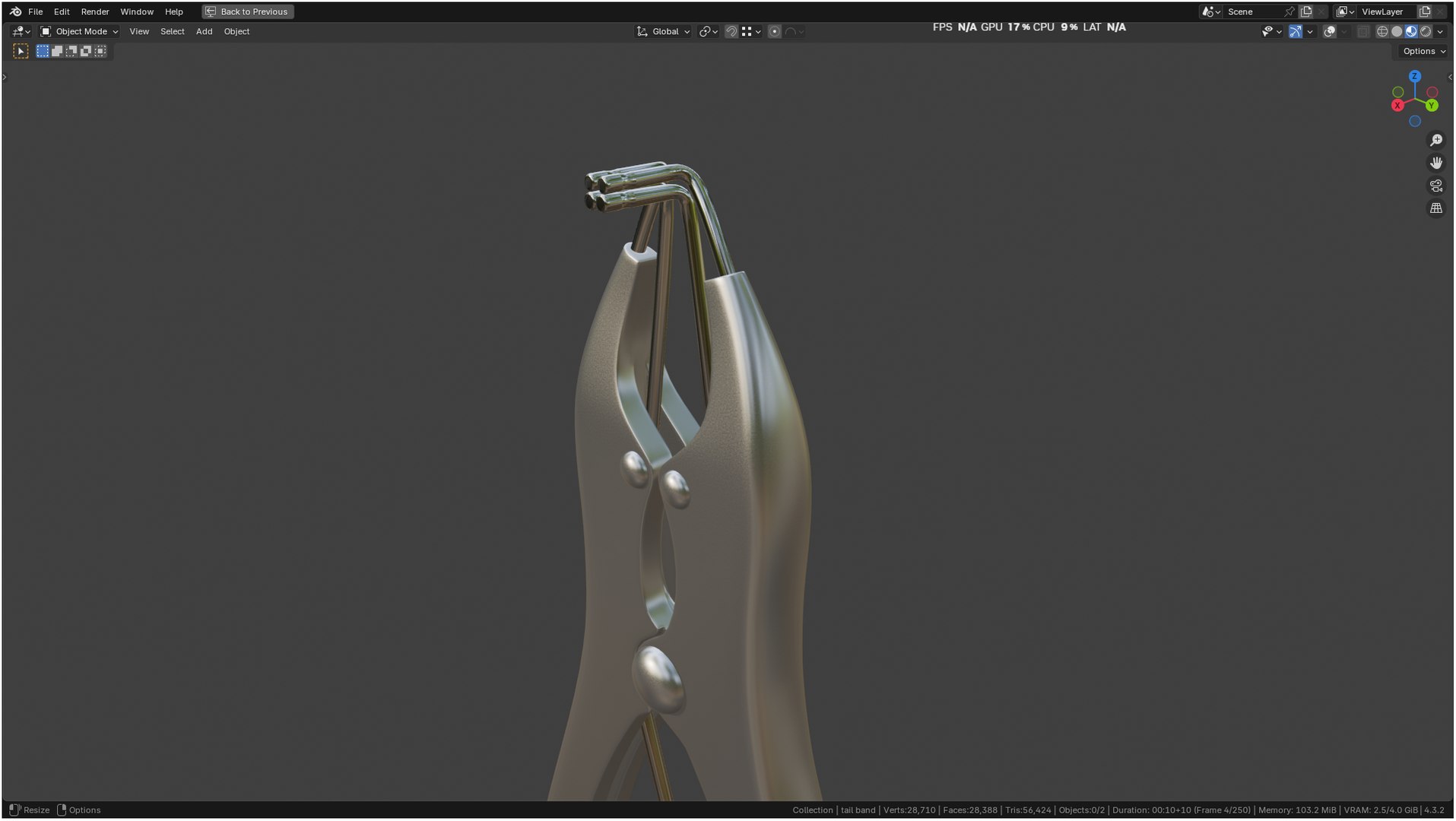Image resolution: width=1456 pixels, height=821 pixels.
Task: Open the transform pivot point dropdown
Action: (x=709, y=31)
